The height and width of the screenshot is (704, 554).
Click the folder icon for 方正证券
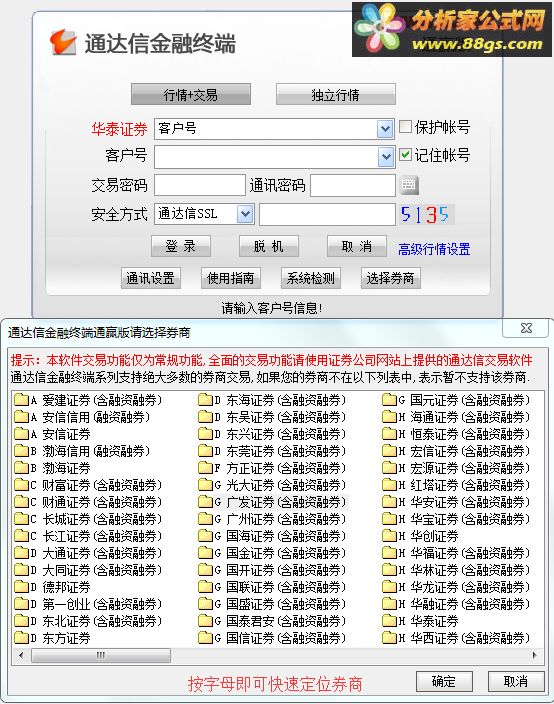(205, 468)
